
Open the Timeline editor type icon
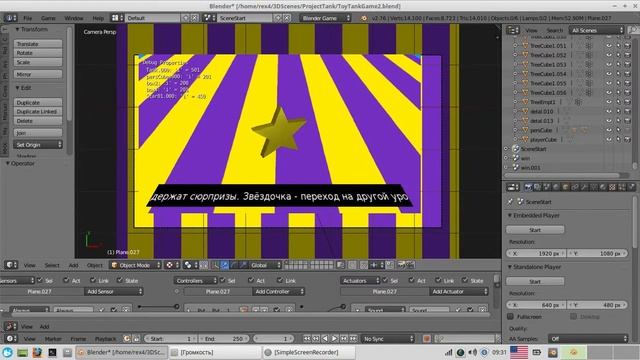(10, 339)
